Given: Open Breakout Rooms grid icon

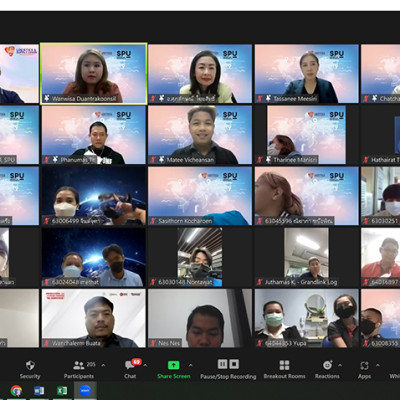Looking at the screenshot, I should [284, 365].
